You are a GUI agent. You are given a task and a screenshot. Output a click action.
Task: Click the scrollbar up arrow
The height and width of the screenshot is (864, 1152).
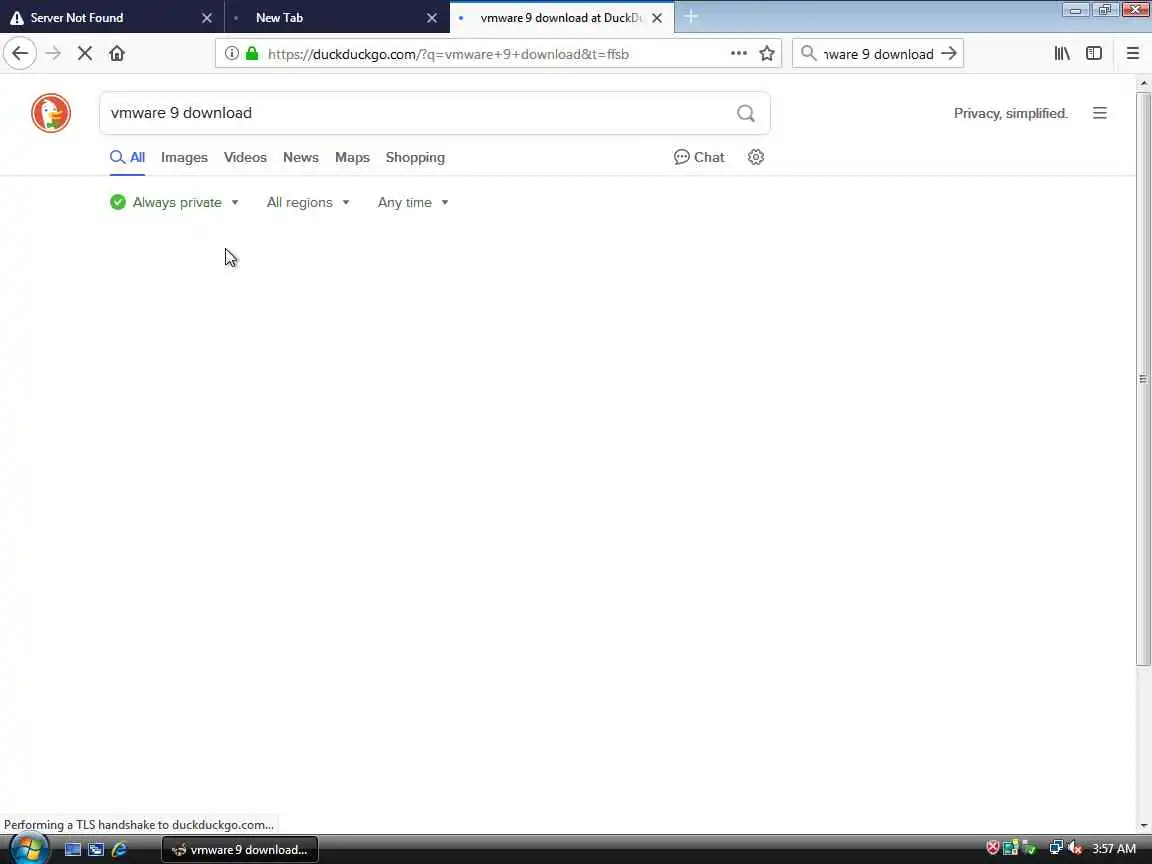click(1143, 83)
